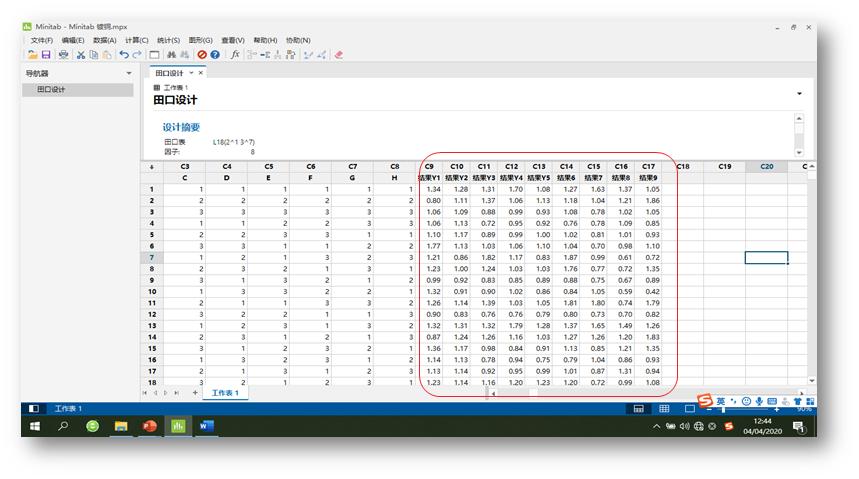
Task: Expand the output pane options arrow at right
Action: (799, 94)
